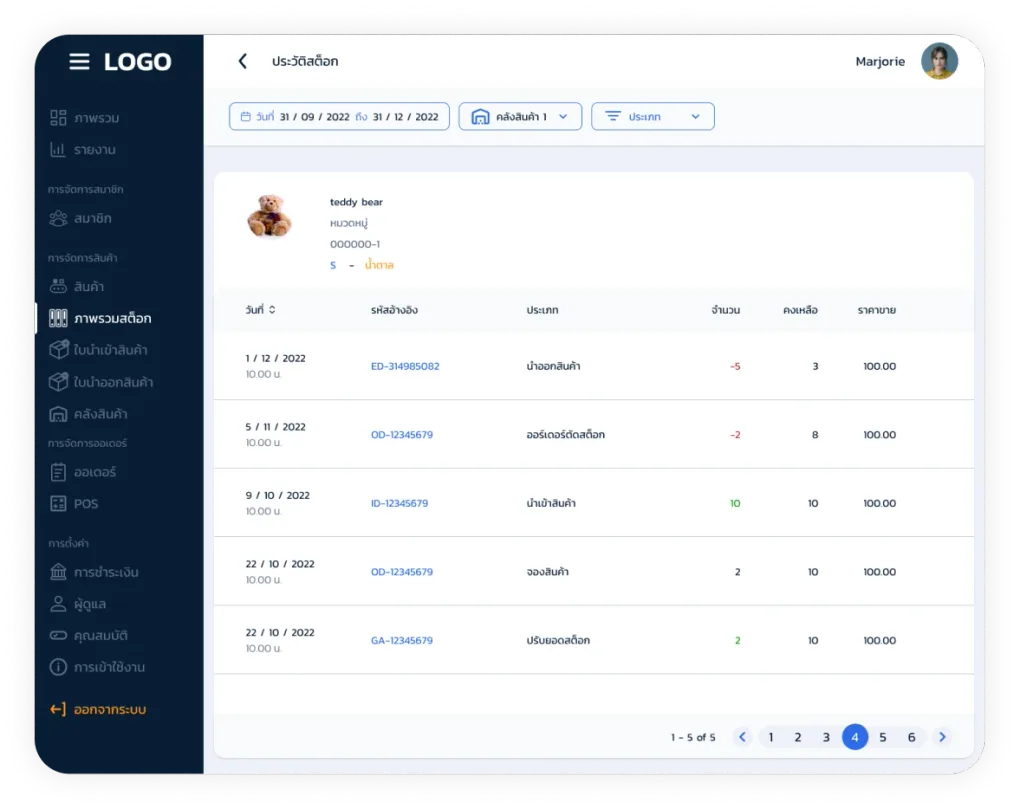Select สมาชิก in the sidebar
The width and height of the screenshot is (1020, 809).
point(81,218)
